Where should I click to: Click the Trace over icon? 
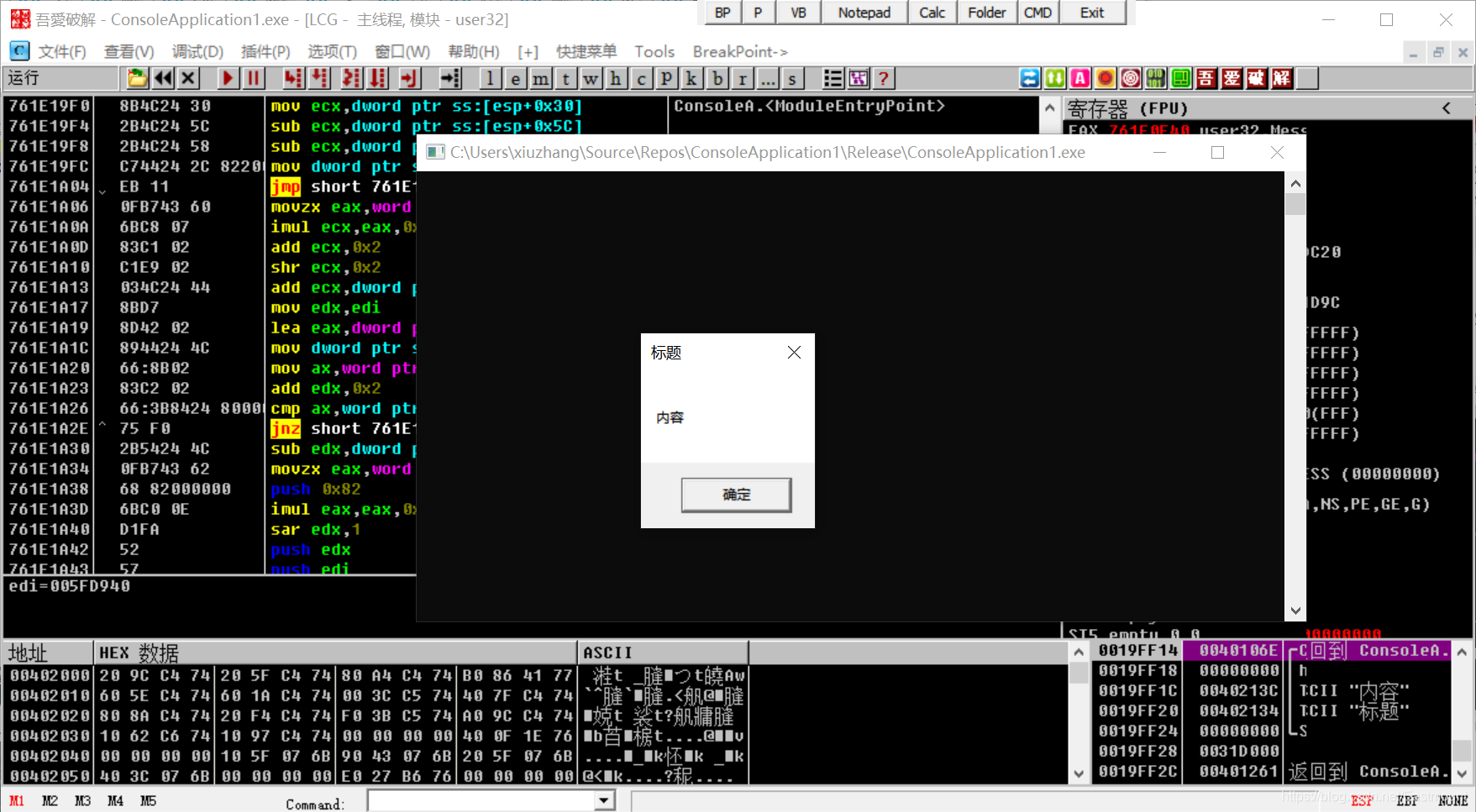tap(378, 79)
